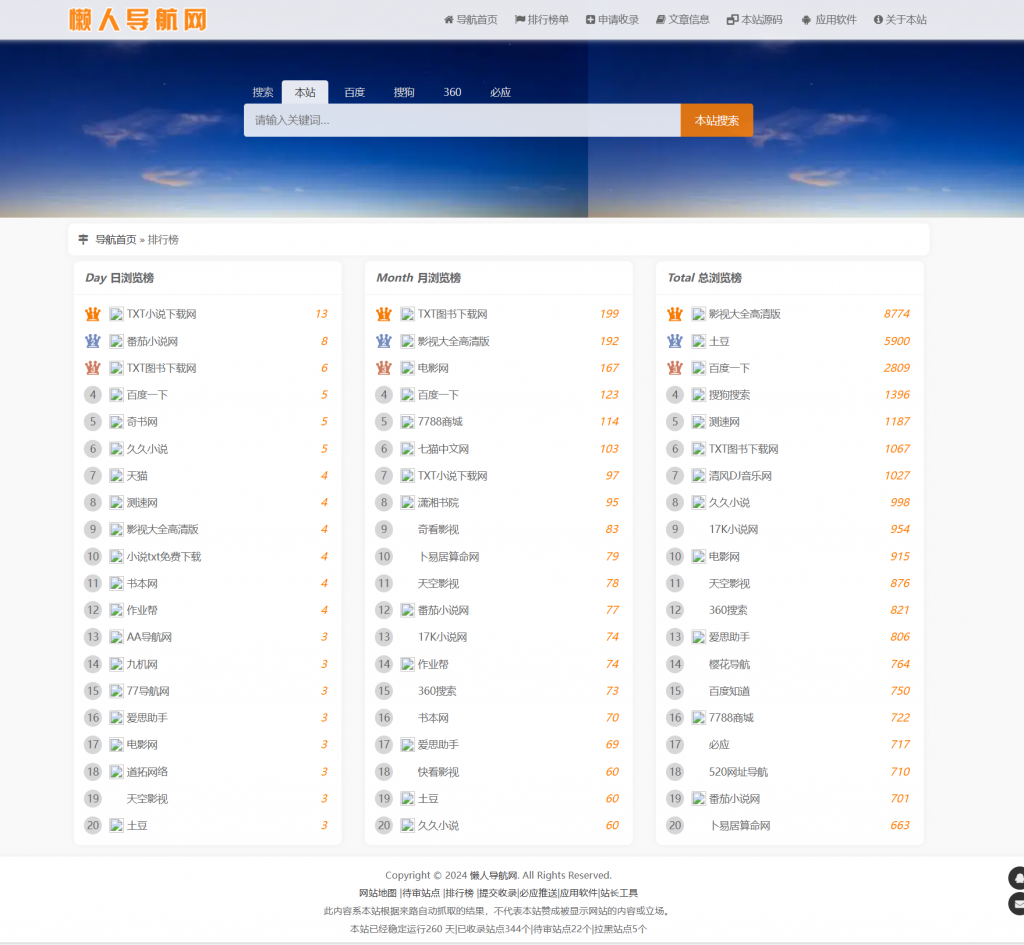Switch to the 百度 search tab
Image resolution: width=1024 pixels, height=945 pixels.
click(x=355, y=92)
